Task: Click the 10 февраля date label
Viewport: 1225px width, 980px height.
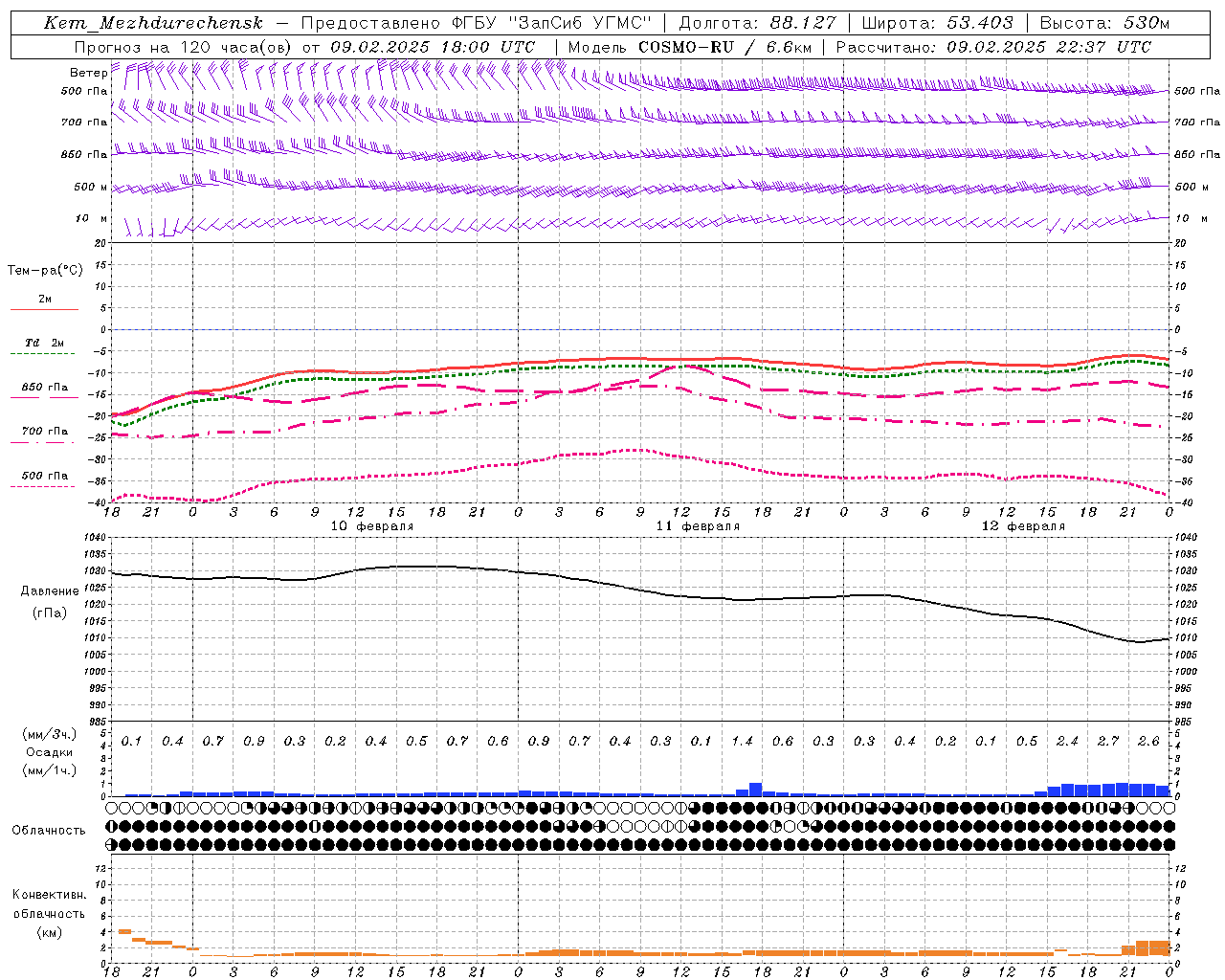Action: tap(372, 526)
